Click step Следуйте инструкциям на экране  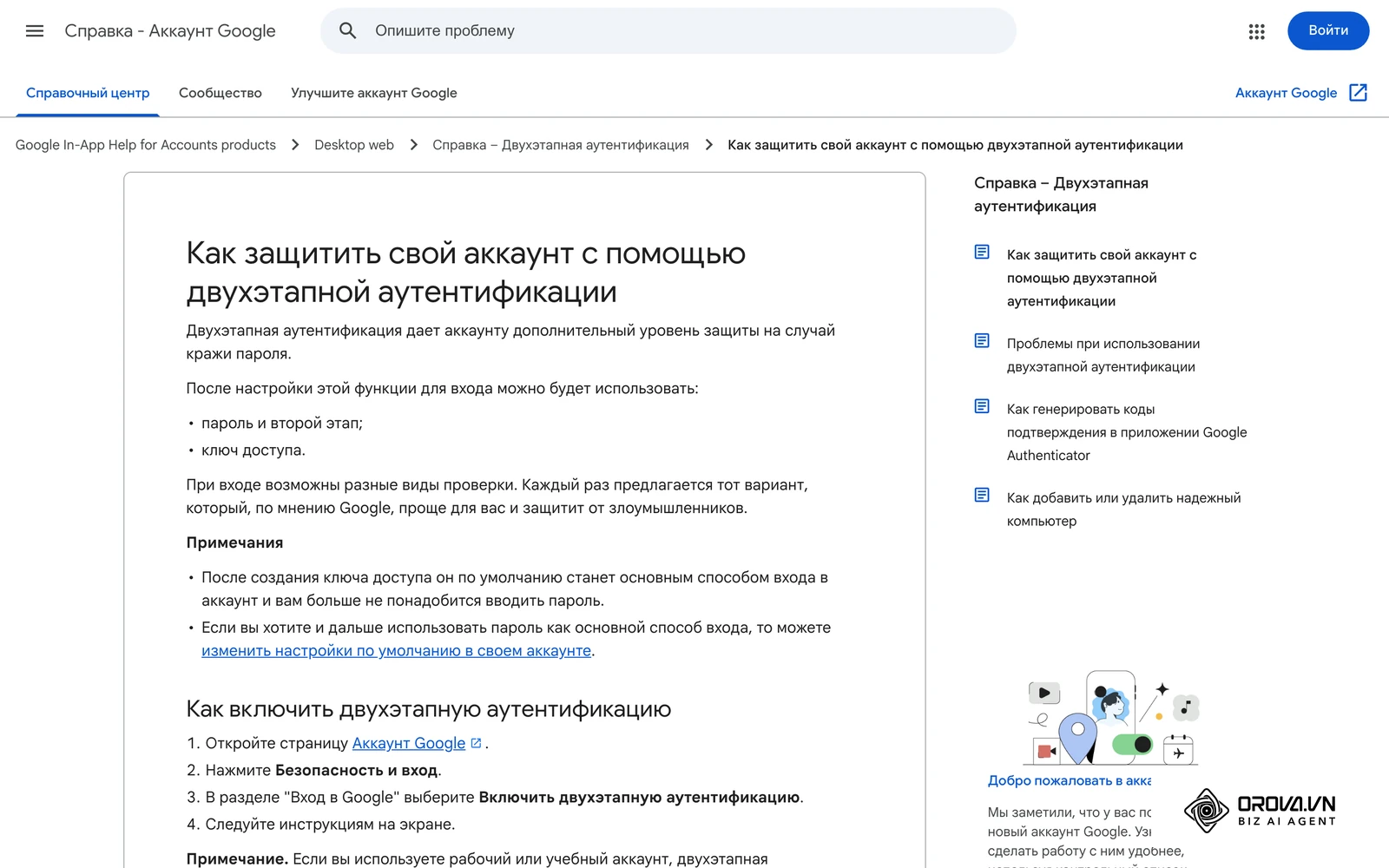pyautogui.click(x=330, y=824)
